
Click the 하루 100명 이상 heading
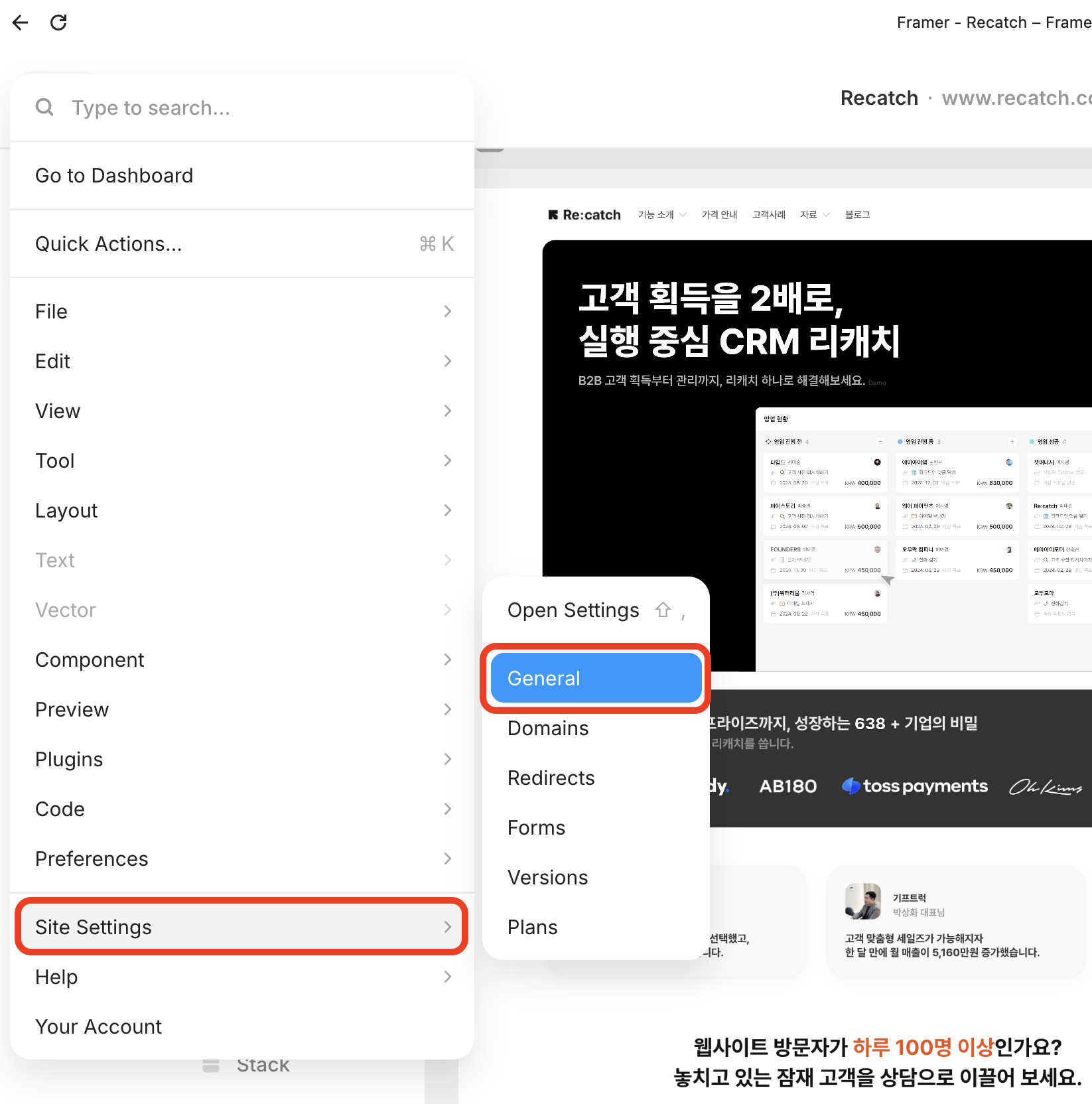pyautogui.click(x=923, y=1048)
